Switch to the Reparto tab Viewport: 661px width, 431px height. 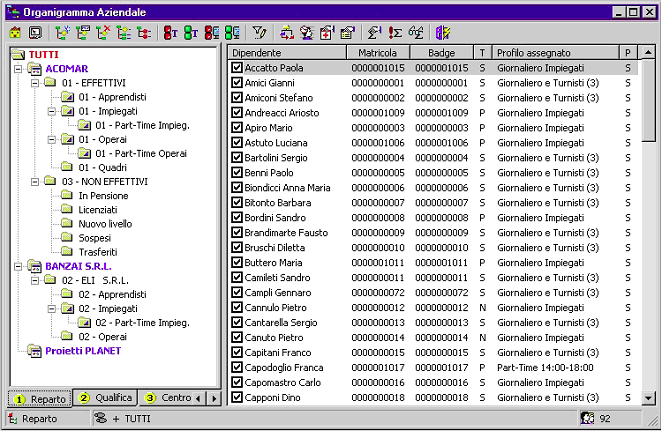tap(40, 399)
